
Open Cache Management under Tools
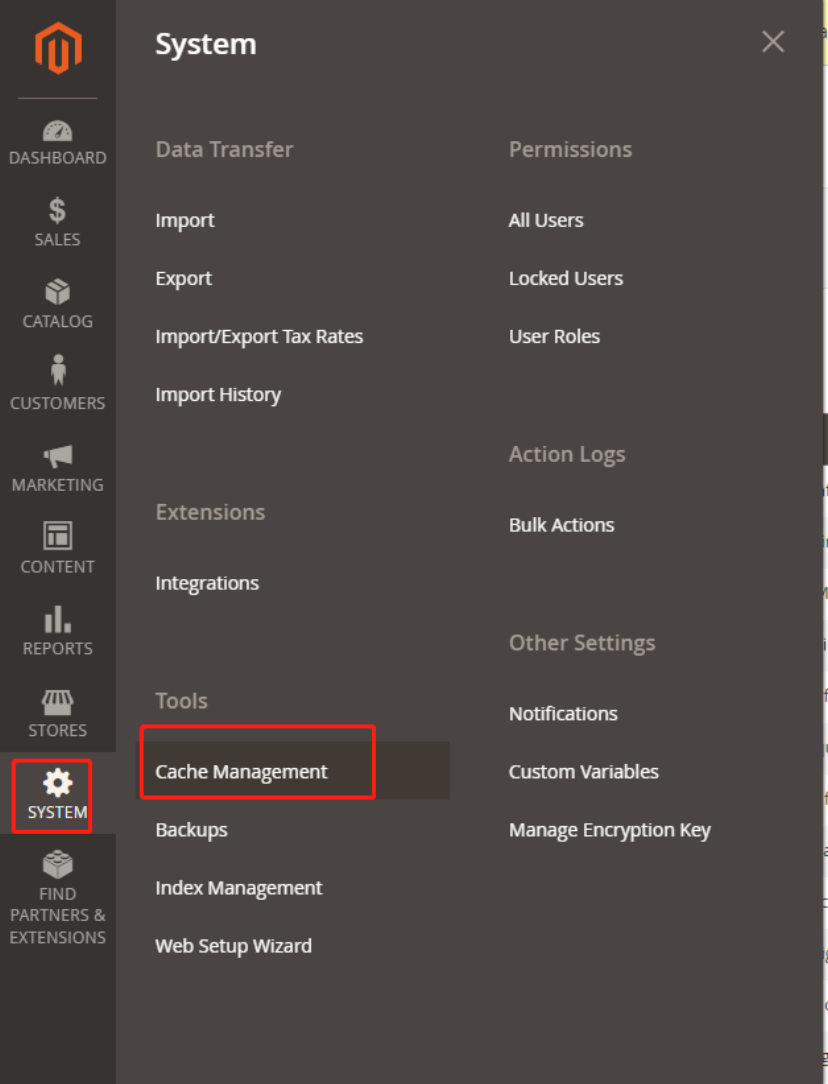click(x=241, y=771)
